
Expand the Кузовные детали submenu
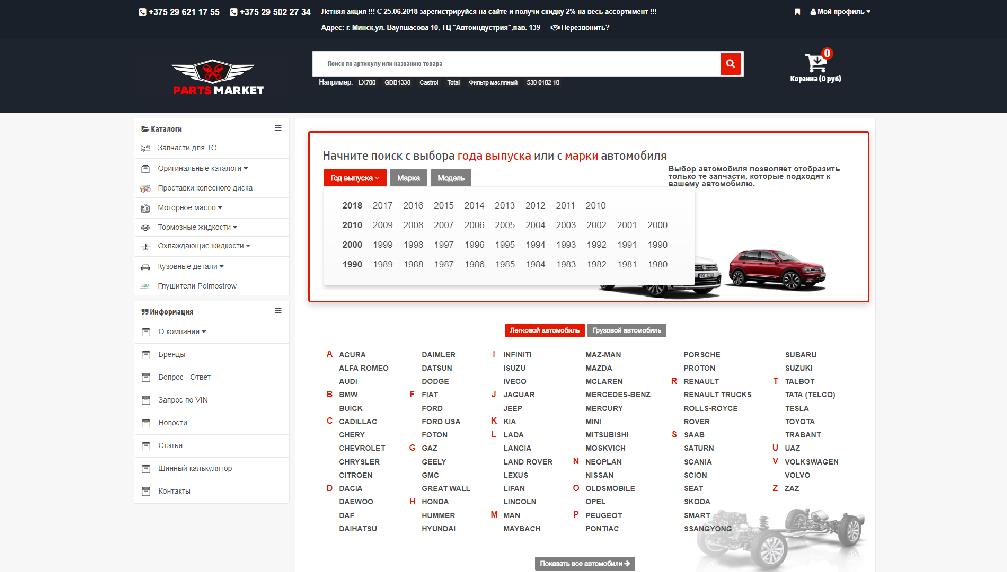point(191,266)
